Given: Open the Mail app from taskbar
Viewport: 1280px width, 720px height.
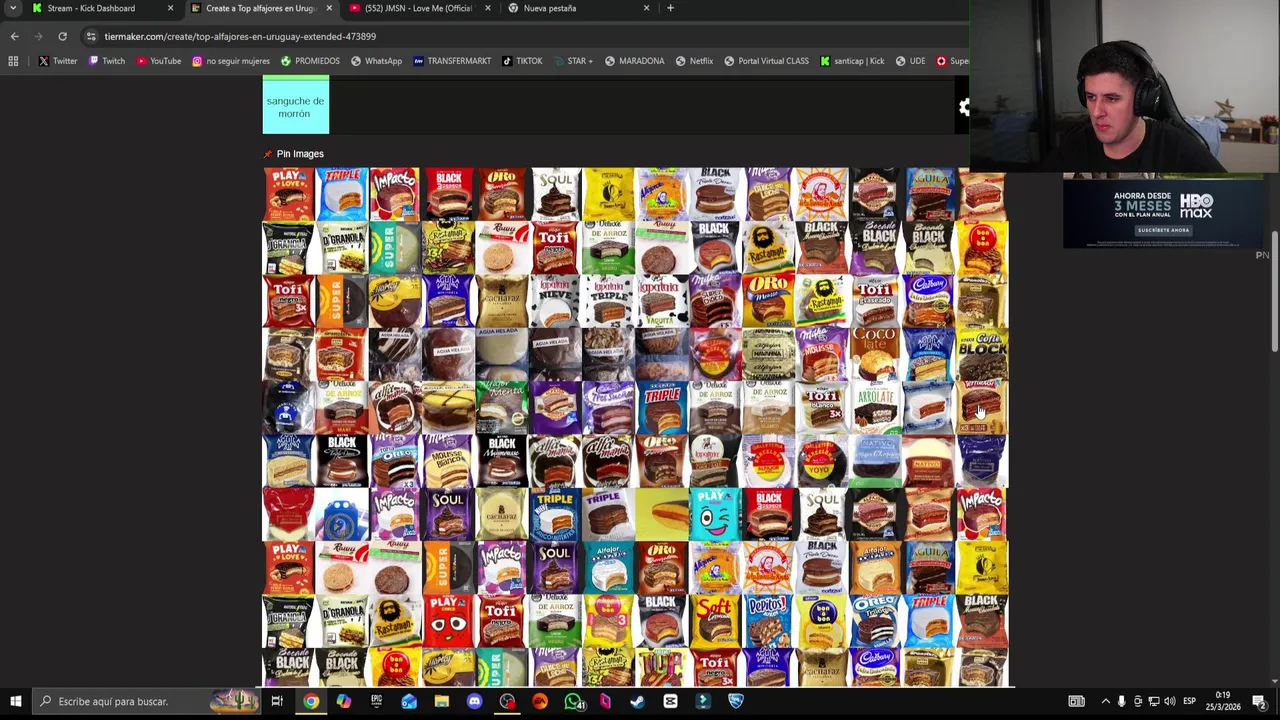Looking at the screenshot, I should (x=409, y=701).
